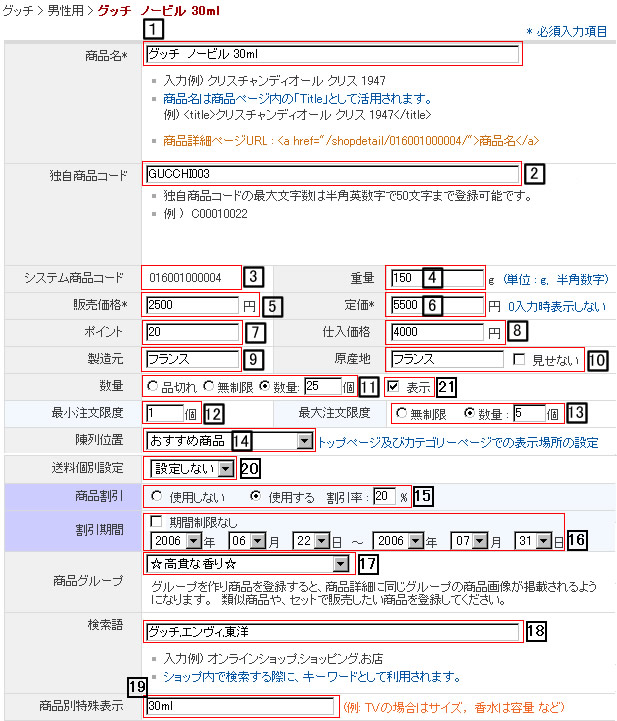This screenshot has height=721, width=617.
Task: Open the 陳列位置 dropdown showing おすすめ商品
Action: pyautogui.click(x=230, y=441)
